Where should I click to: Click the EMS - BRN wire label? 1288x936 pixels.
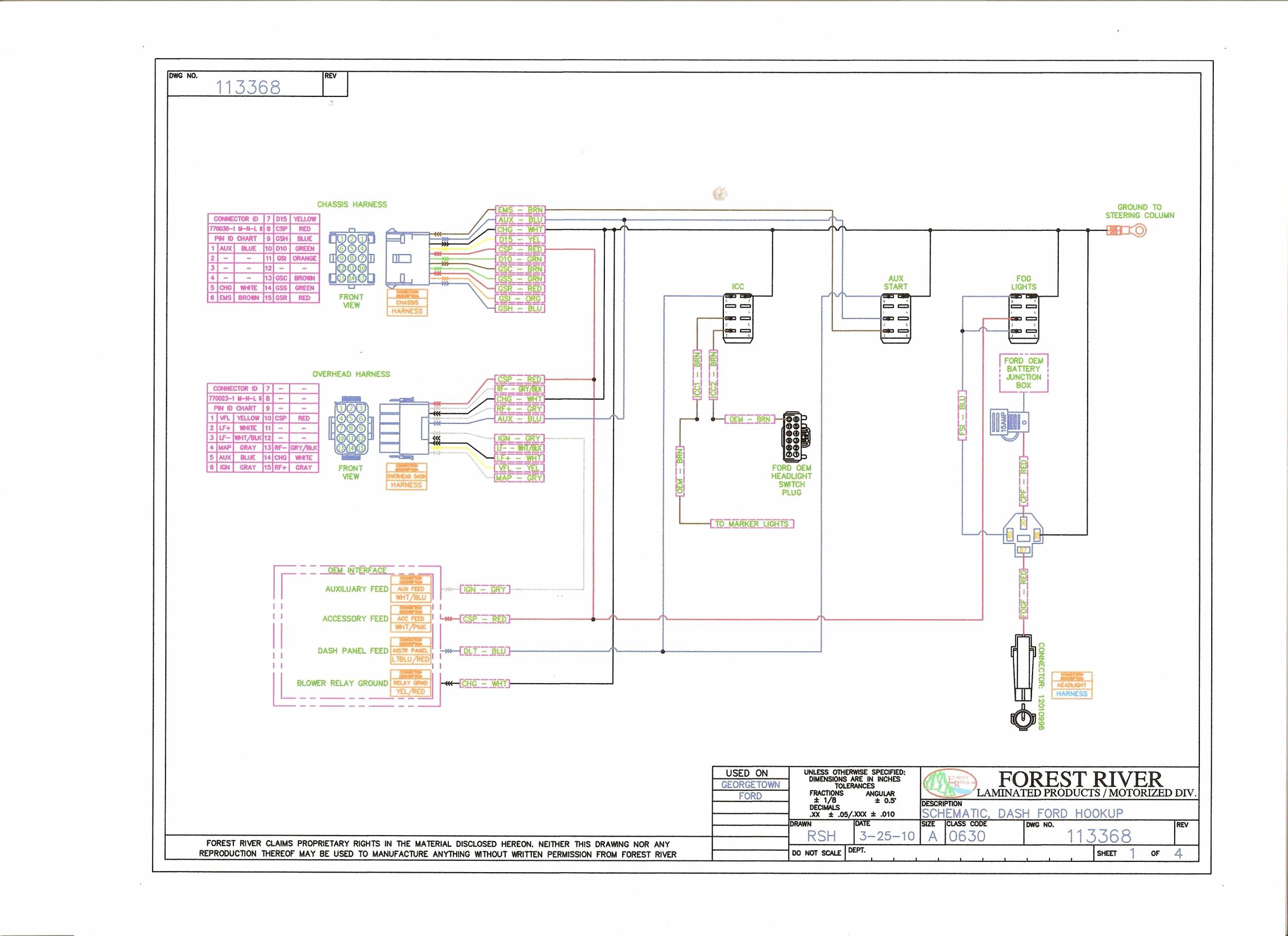520,210
